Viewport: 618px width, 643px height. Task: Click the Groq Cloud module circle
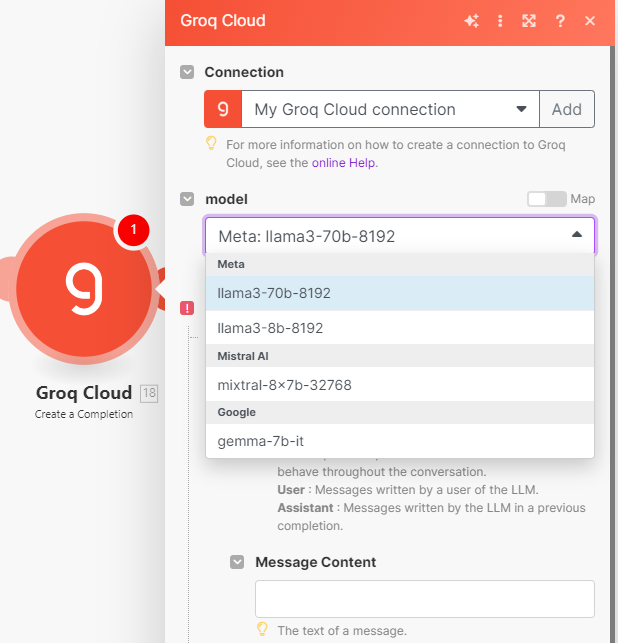point(84,289)
